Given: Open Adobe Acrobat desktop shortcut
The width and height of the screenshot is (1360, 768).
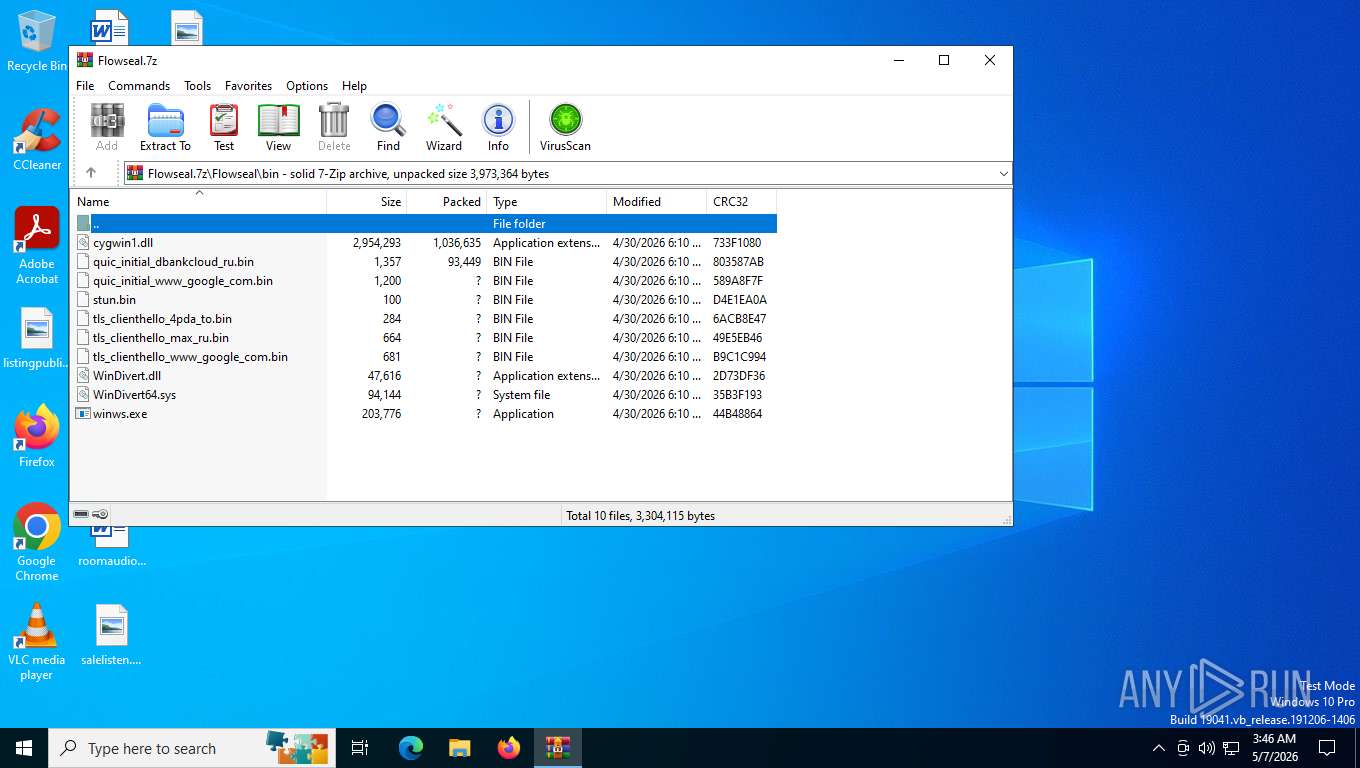Looking at the screenshot, I should click(37, 246).
